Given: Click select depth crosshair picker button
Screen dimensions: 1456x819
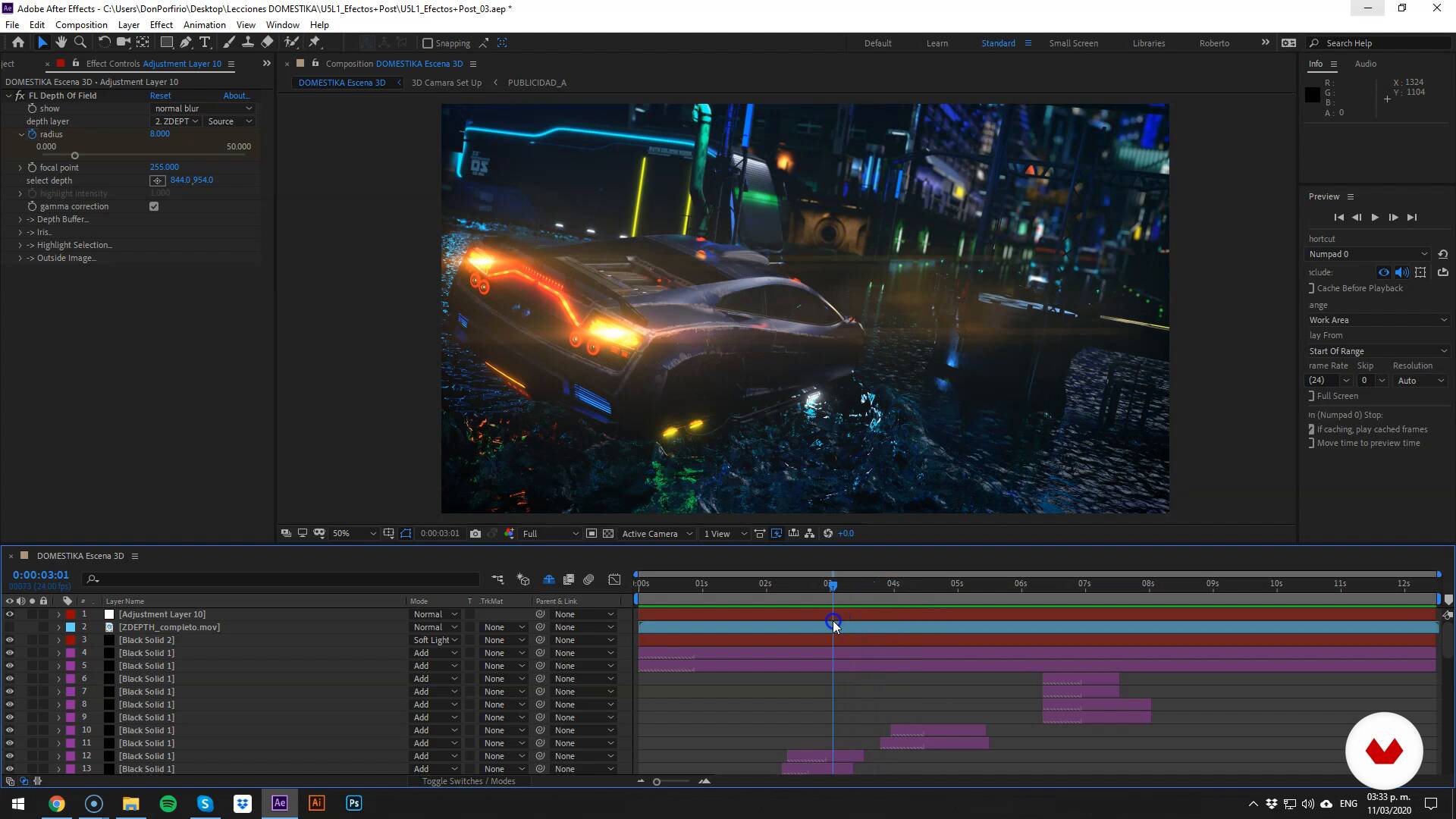Looking at the screenshot, I should point(157,180).
